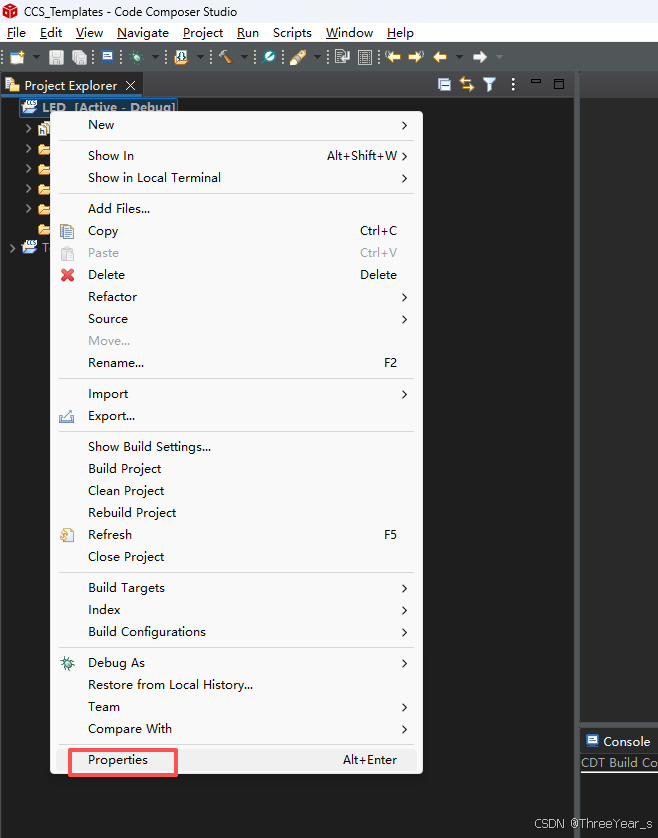
Task: Choose Show in Local Terminal
Action: [236, 178]
